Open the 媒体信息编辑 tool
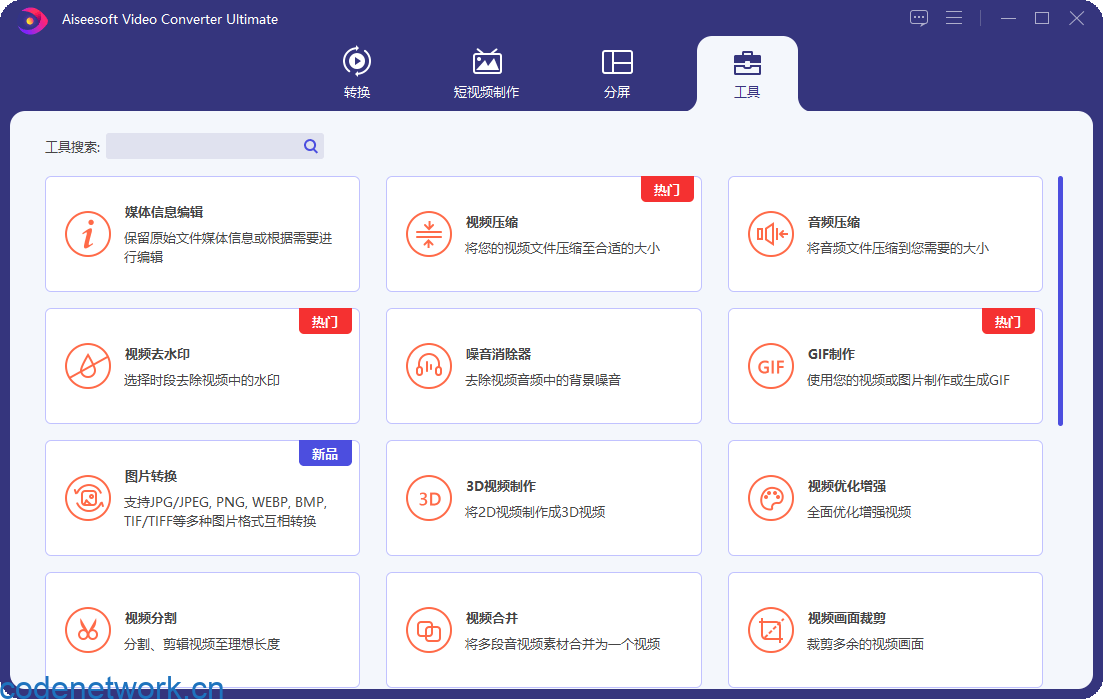Viewport: 1103px width, 699px height. point(202,234)
